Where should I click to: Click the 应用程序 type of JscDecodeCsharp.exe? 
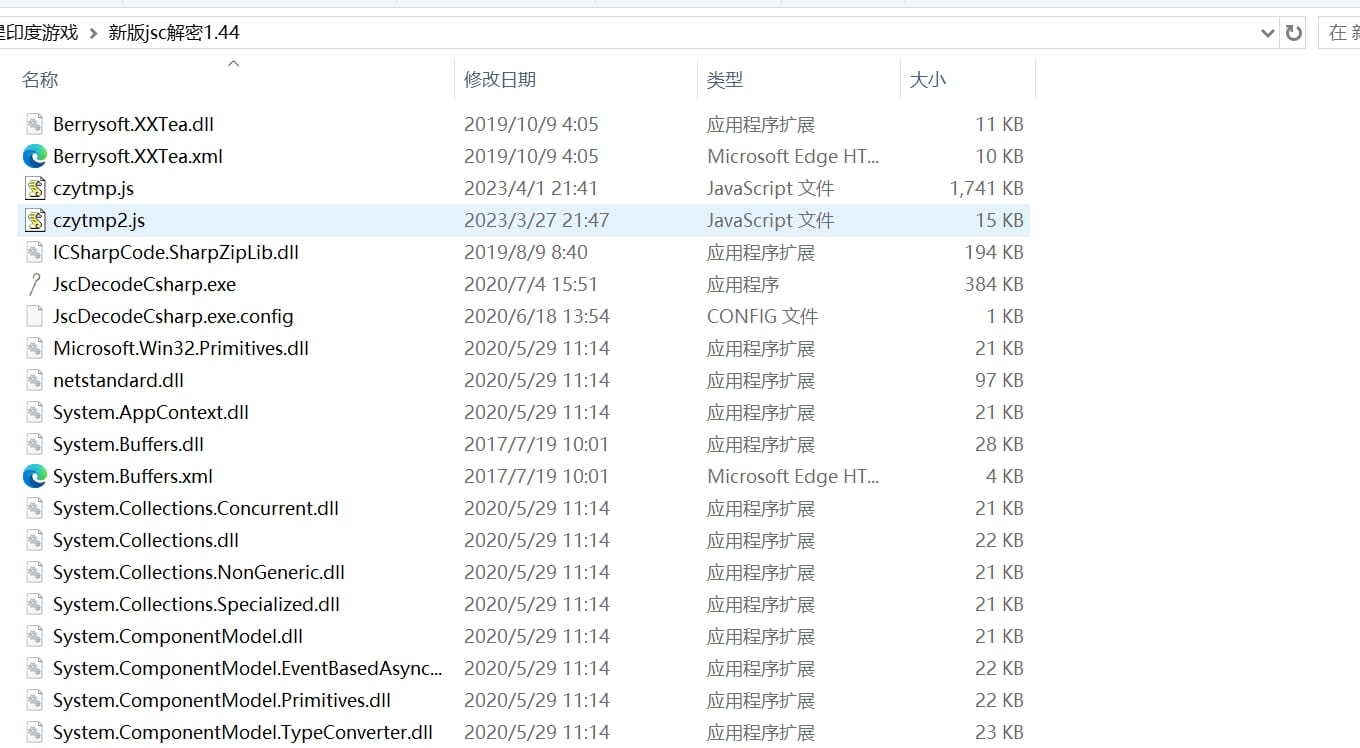pos(743,284)
